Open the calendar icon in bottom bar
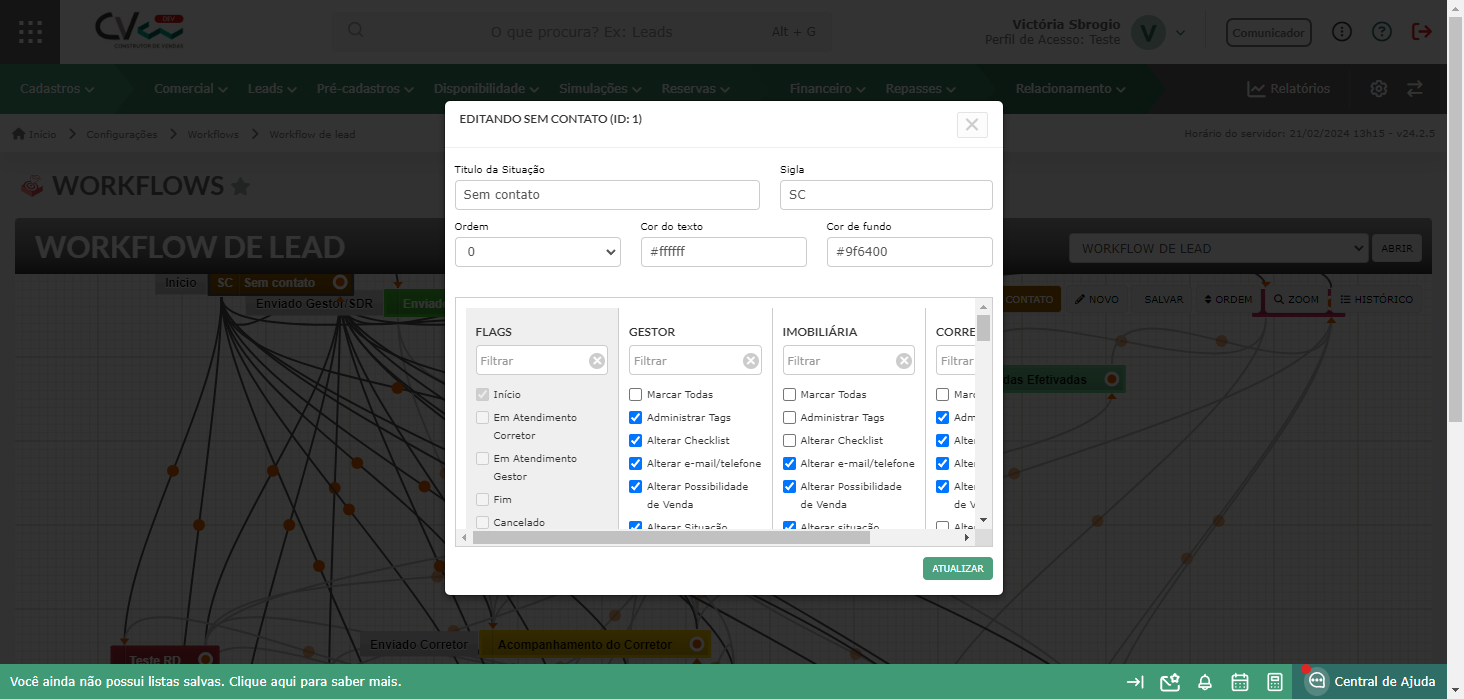1464x699 pixels. click(1240, 682)
